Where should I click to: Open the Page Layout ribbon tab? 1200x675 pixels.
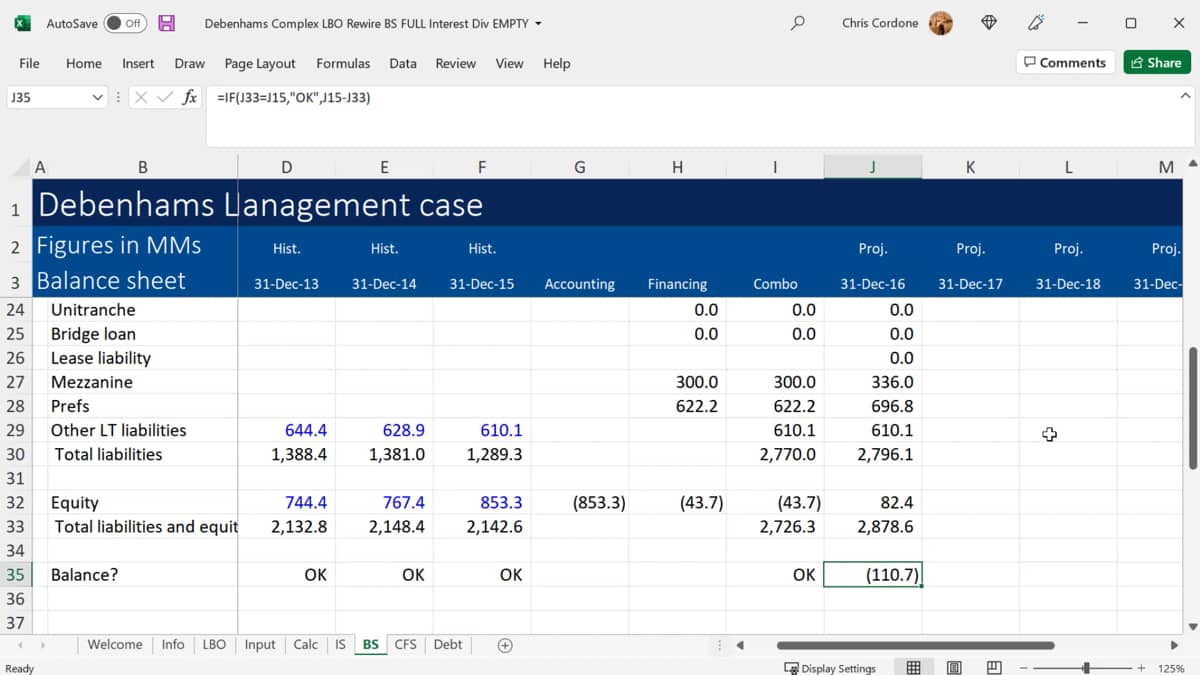pos(260,63)
